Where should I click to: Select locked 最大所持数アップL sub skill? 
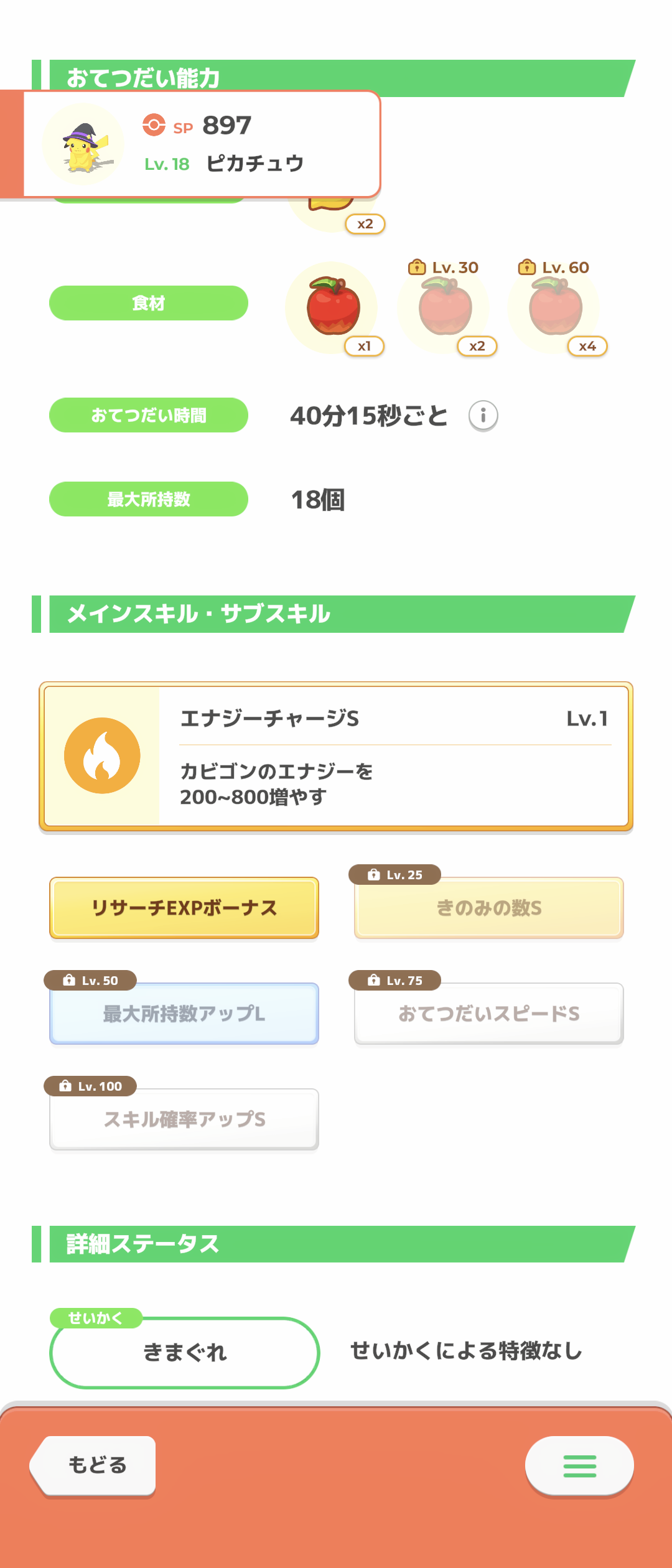184,1014
